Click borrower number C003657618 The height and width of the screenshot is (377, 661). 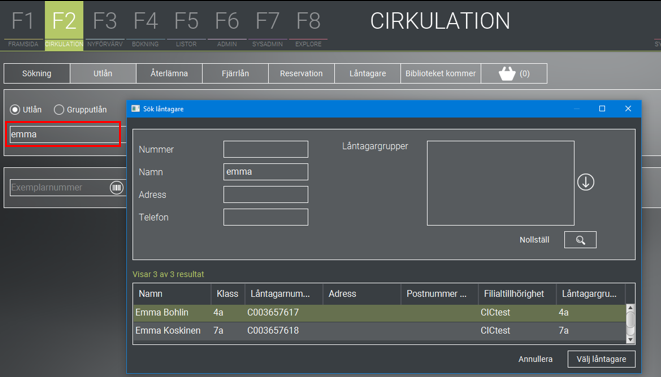273,331
